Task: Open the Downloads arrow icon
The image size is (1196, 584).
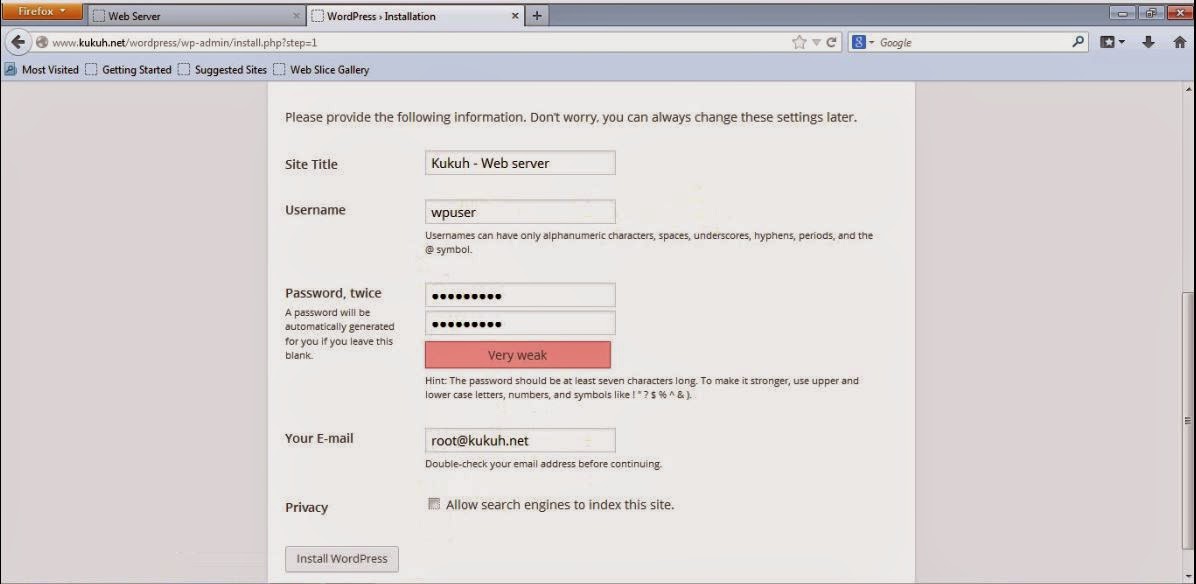Action: pyautogui.click(x=1148, y=43)
